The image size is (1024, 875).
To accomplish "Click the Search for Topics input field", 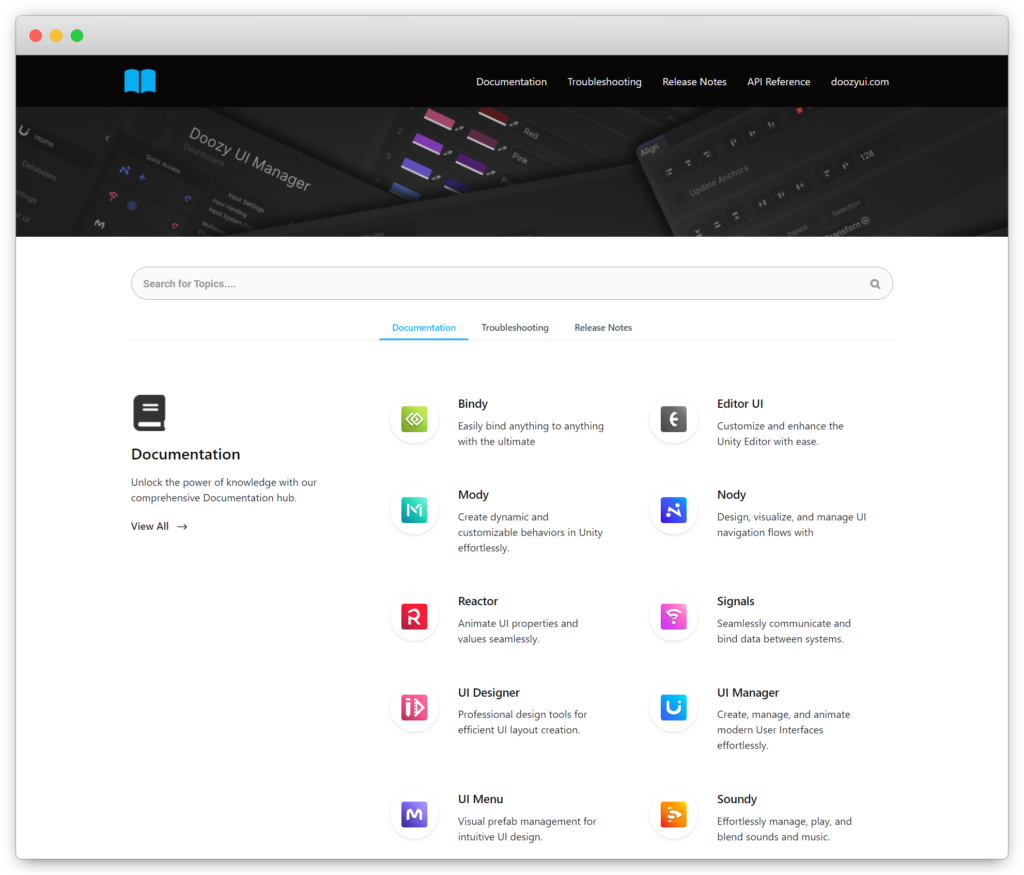I will click(x=400, y=283).
